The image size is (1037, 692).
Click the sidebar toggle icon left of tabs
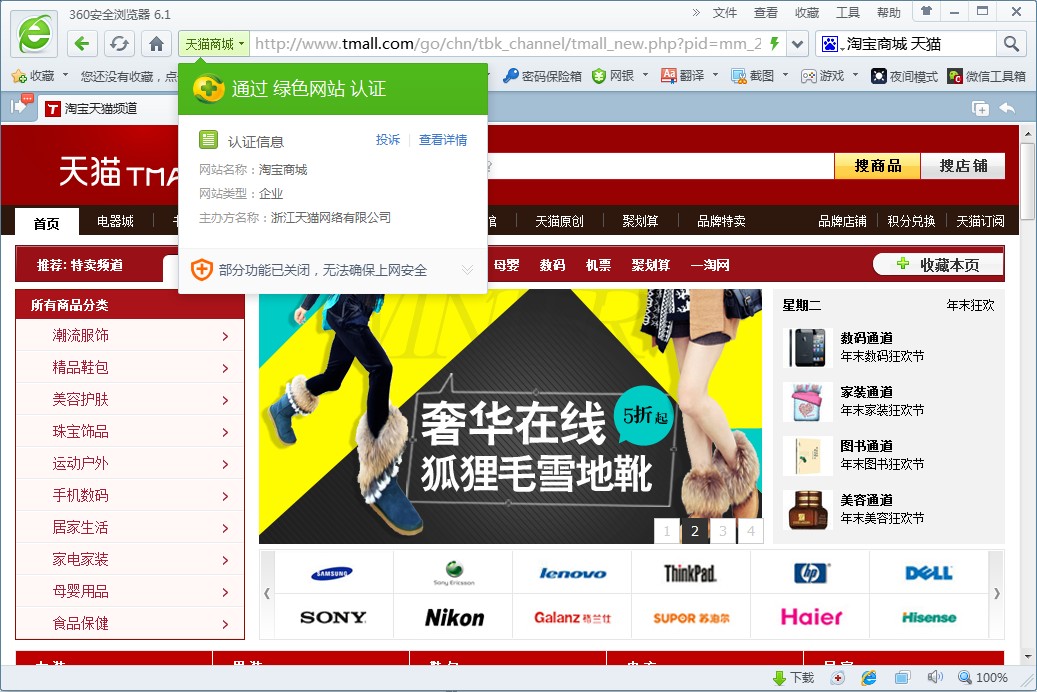coord(21,105)
